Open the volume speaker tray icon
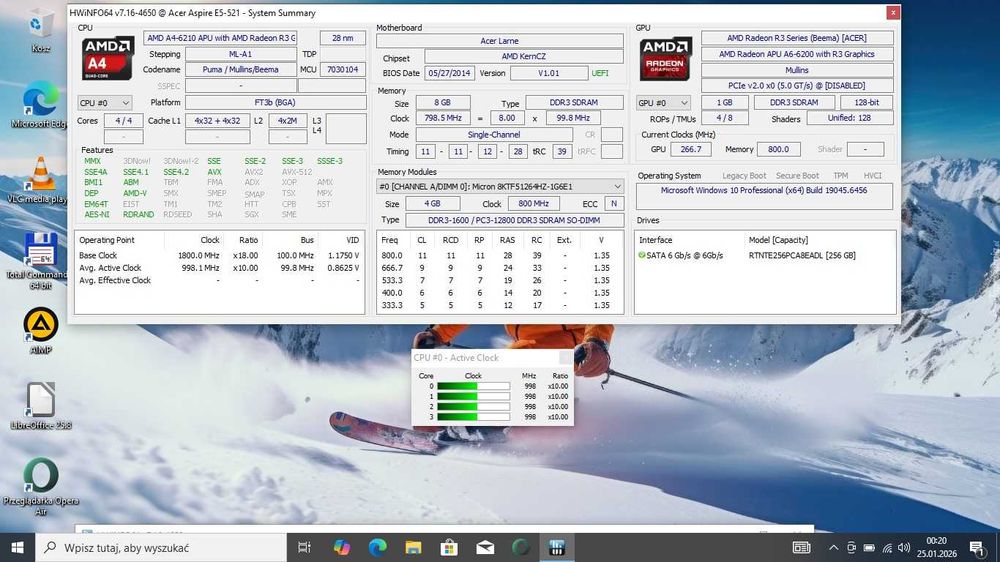This screenshot has width=1000, height=562. (904, 547)
